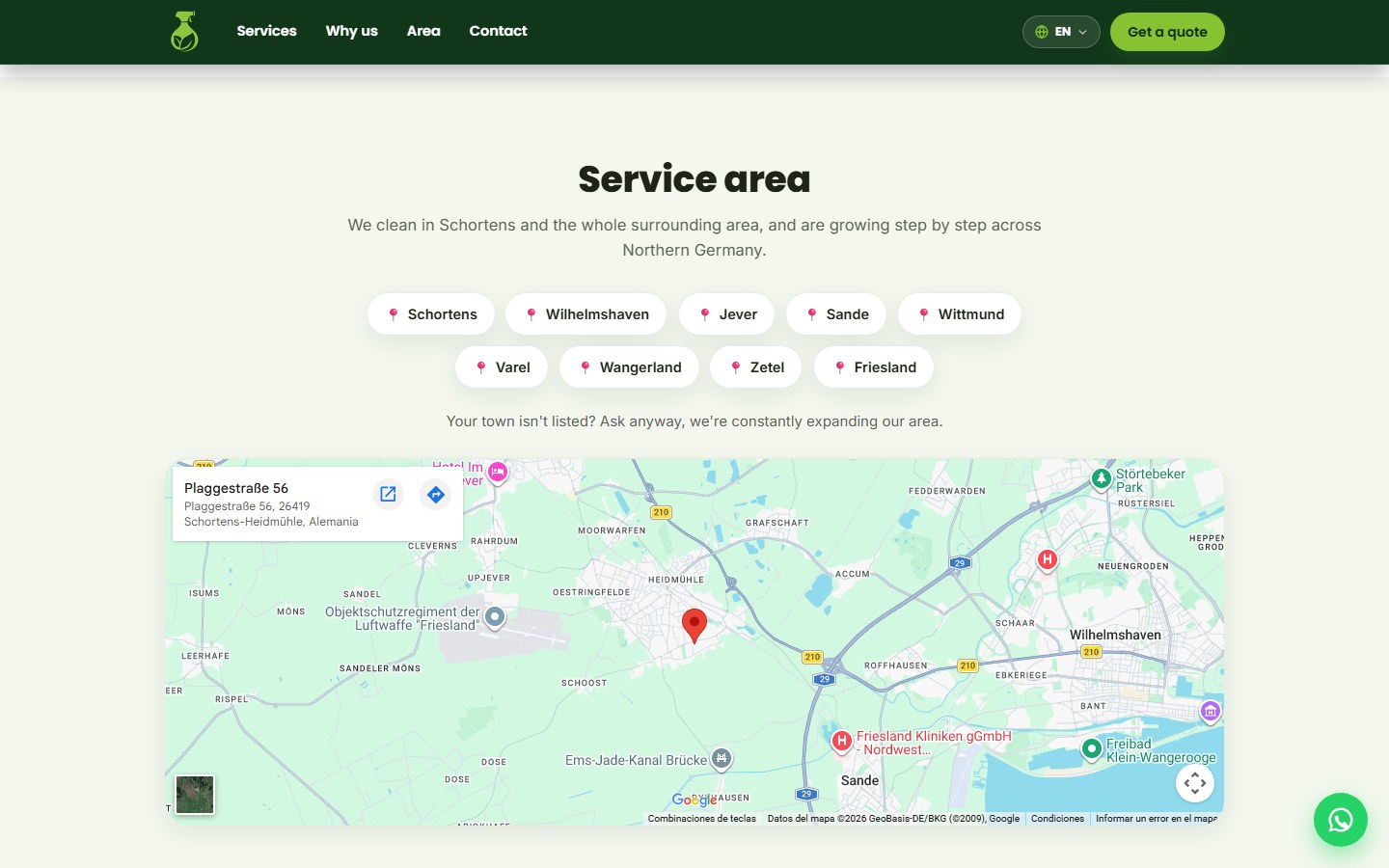Click the Freibad Klein-Wangerooge marker
The width and height of the screenshot is (1389, 868).
(x=1091, y=749)
